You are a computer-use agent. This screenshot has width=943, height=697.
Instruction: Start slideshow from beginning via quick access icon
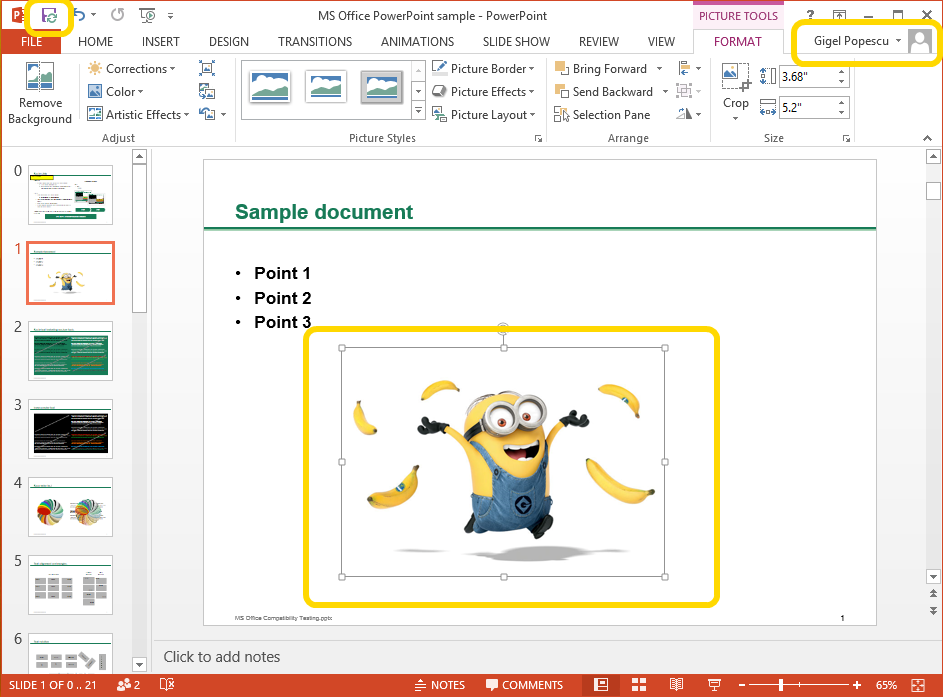[x=147, y=15]
